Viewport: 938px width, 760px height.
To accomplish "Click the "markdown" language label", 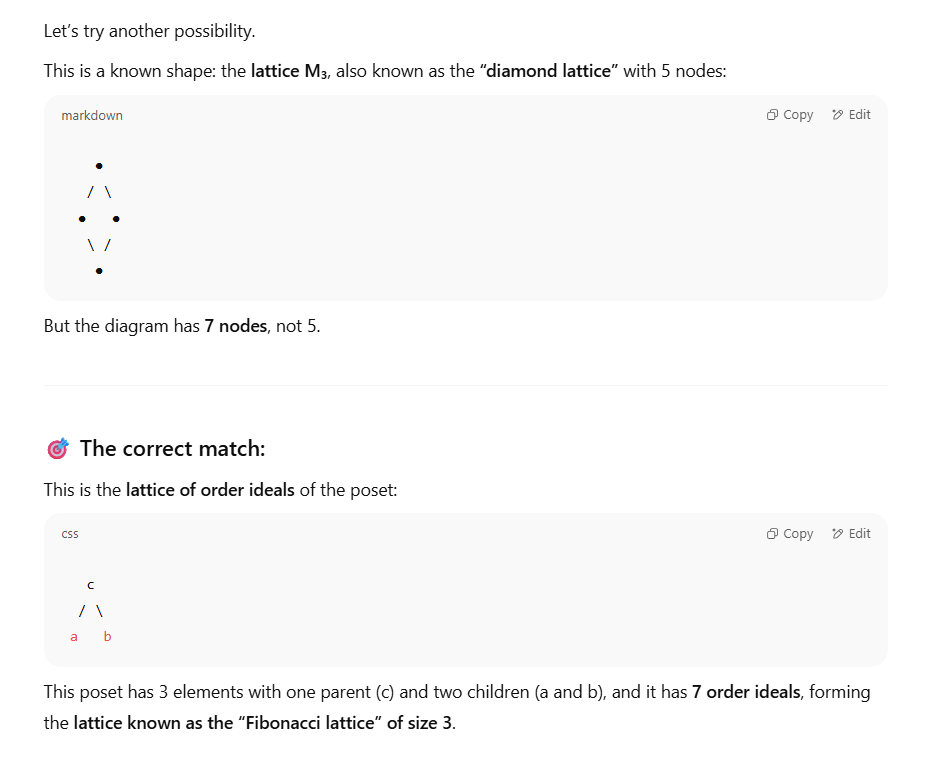I will click(x=92, y=115).
